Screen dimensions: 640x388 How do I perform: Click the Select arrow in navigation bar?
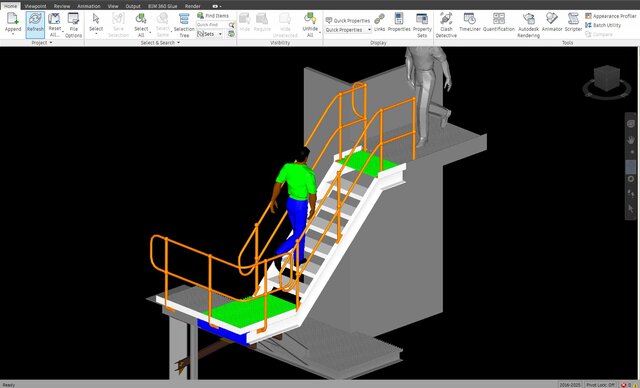point(631,208)
